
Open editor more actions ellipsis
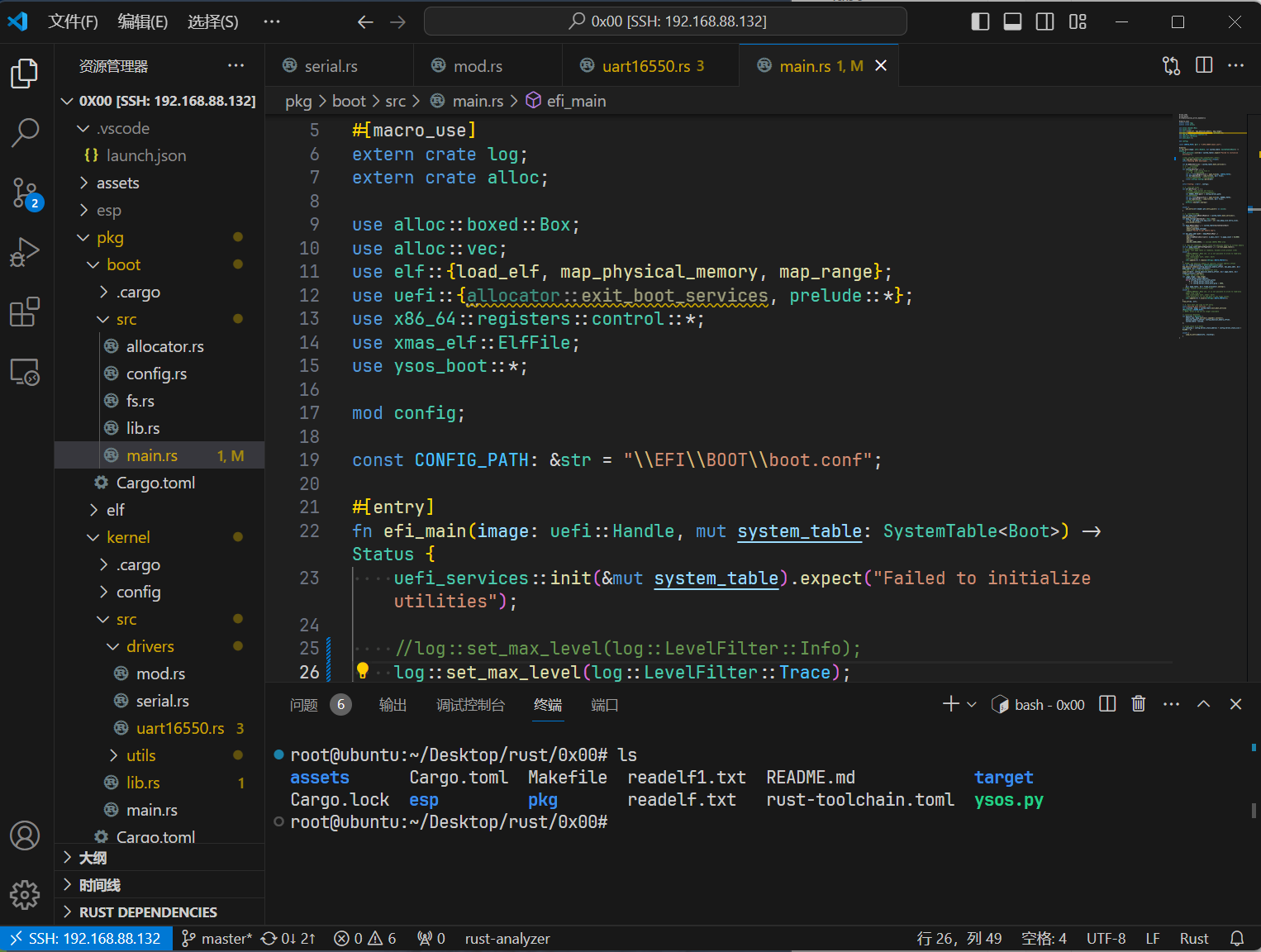coord(1236,65)
